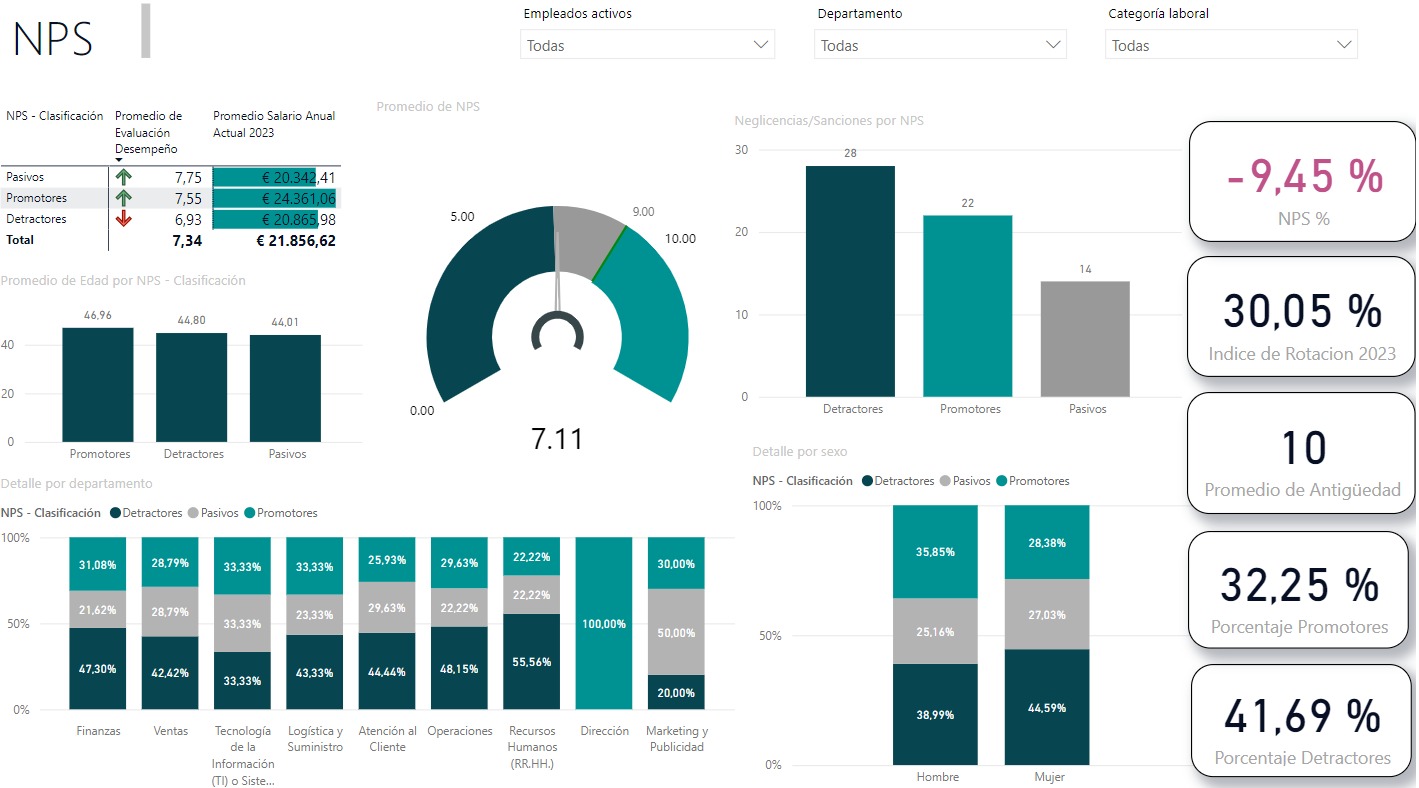This screenshot has width=1419, height=788.
Task: Click the NPS - Clasificación column header
Action: point(54,116)
